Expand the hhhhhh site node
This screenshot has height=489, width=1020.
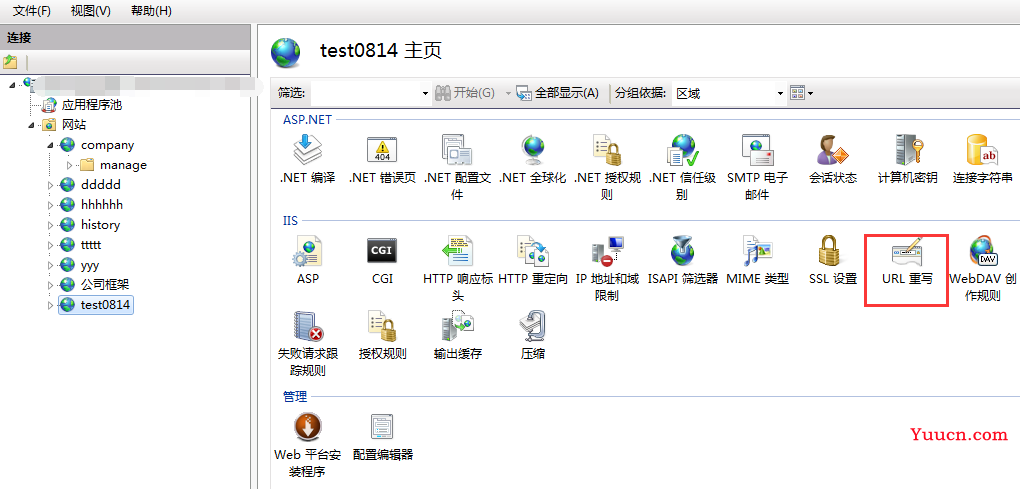51,205
